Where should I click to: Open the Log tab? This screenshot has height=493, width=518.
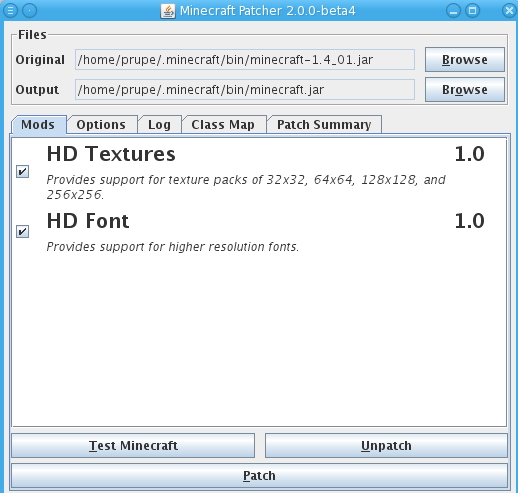point(159,125)
